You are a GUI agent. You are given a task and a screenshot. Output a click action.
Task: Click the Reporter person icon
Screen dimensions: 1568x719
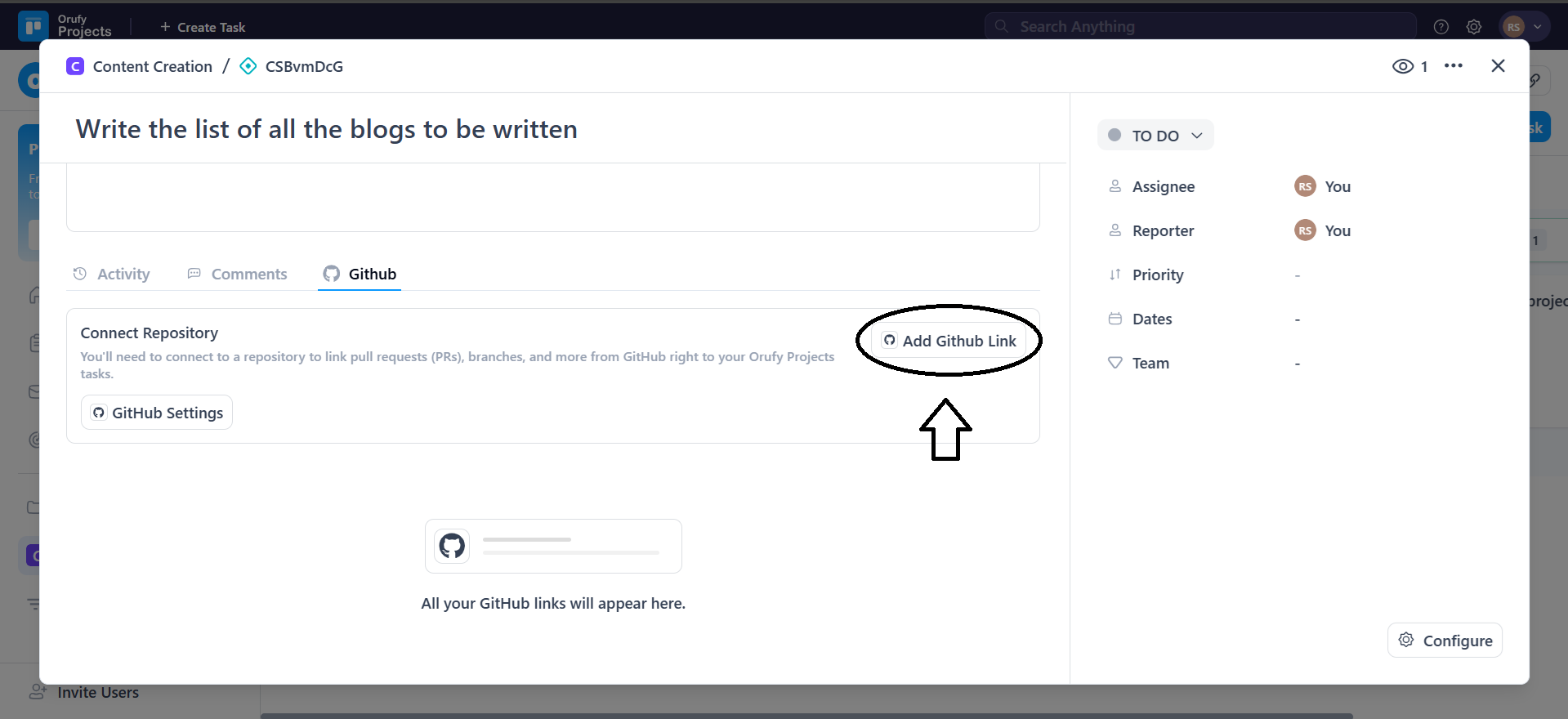pos(1115,230)
